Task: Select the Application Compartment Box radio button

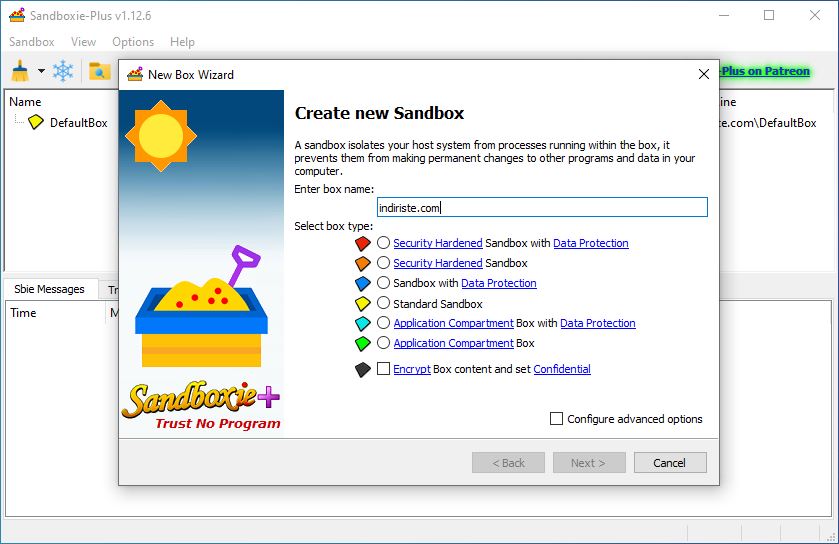Action: pos(383,342)
